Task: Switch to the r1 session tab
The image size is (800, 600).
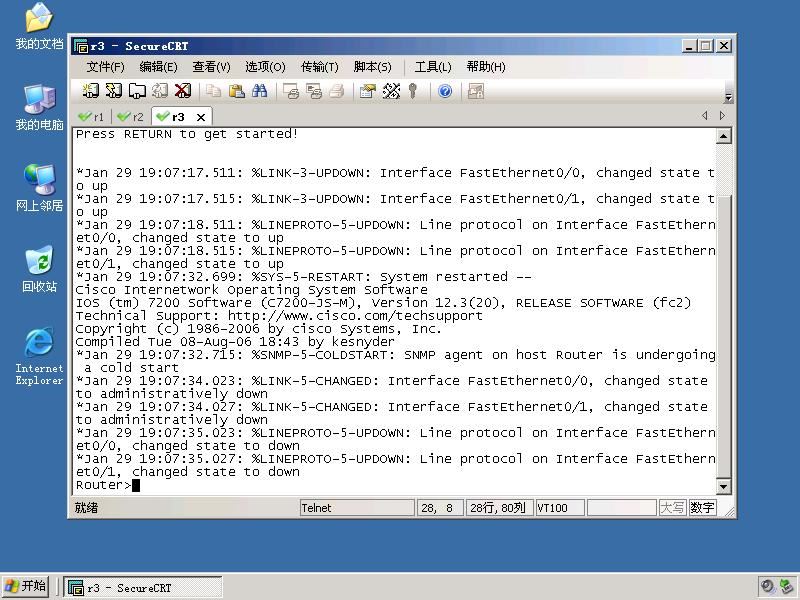Action: click(91, 117)
